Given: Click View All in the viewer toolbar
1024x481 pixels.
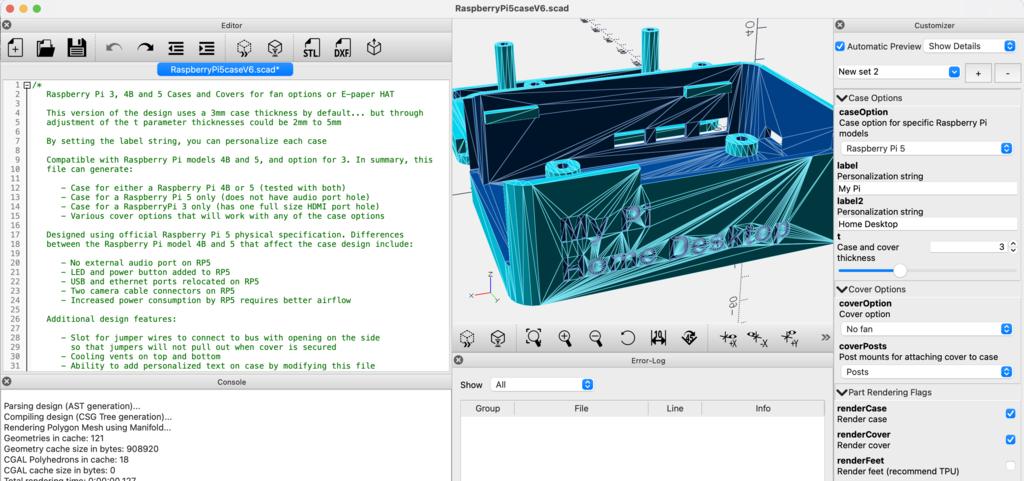Looking at the screenshot, I should tap(534, 337).
